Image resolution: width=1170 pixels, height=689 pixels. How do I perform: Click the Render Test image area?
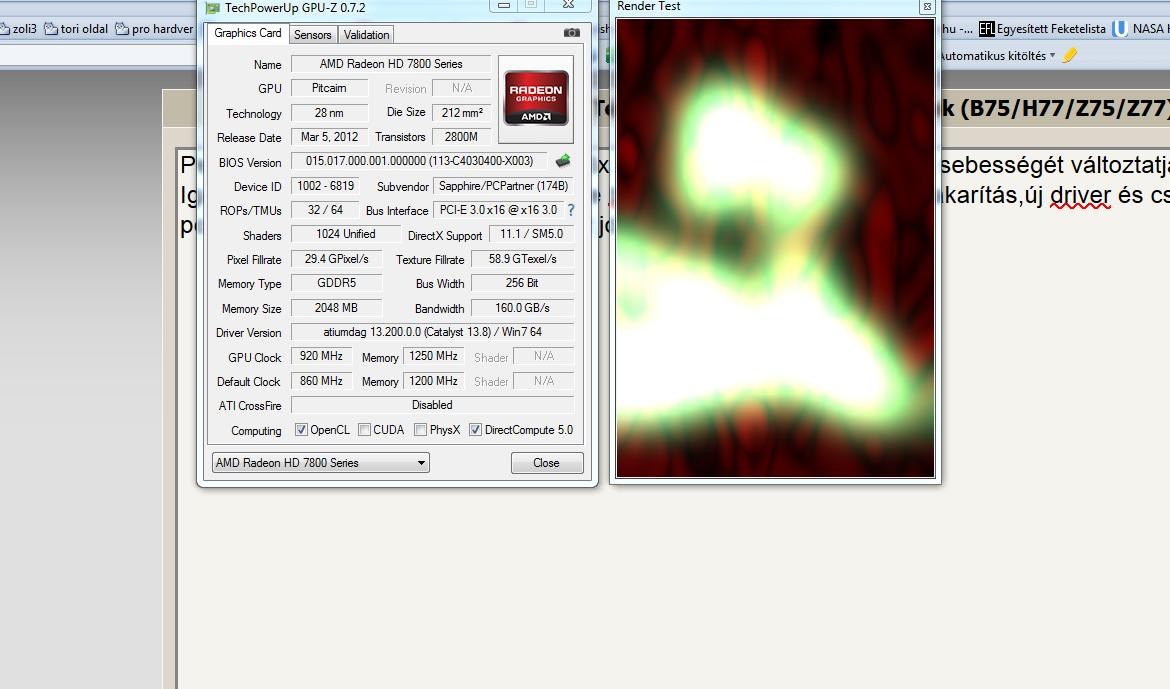[x=775, y=248]
